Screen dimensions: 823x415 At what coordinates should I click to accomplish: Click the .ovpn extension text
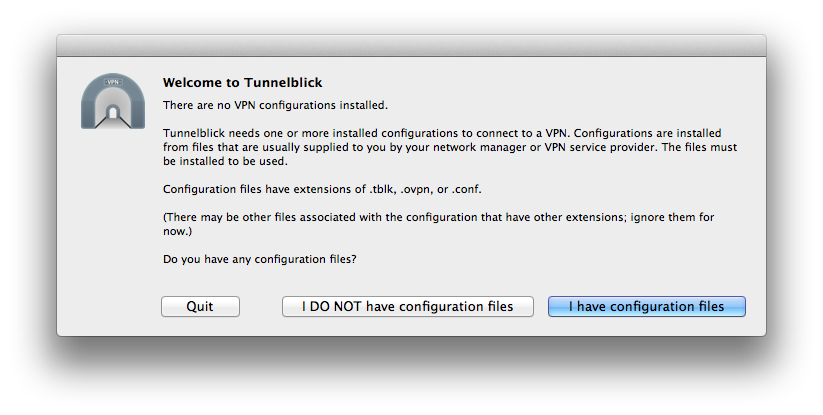click(417, 189)
